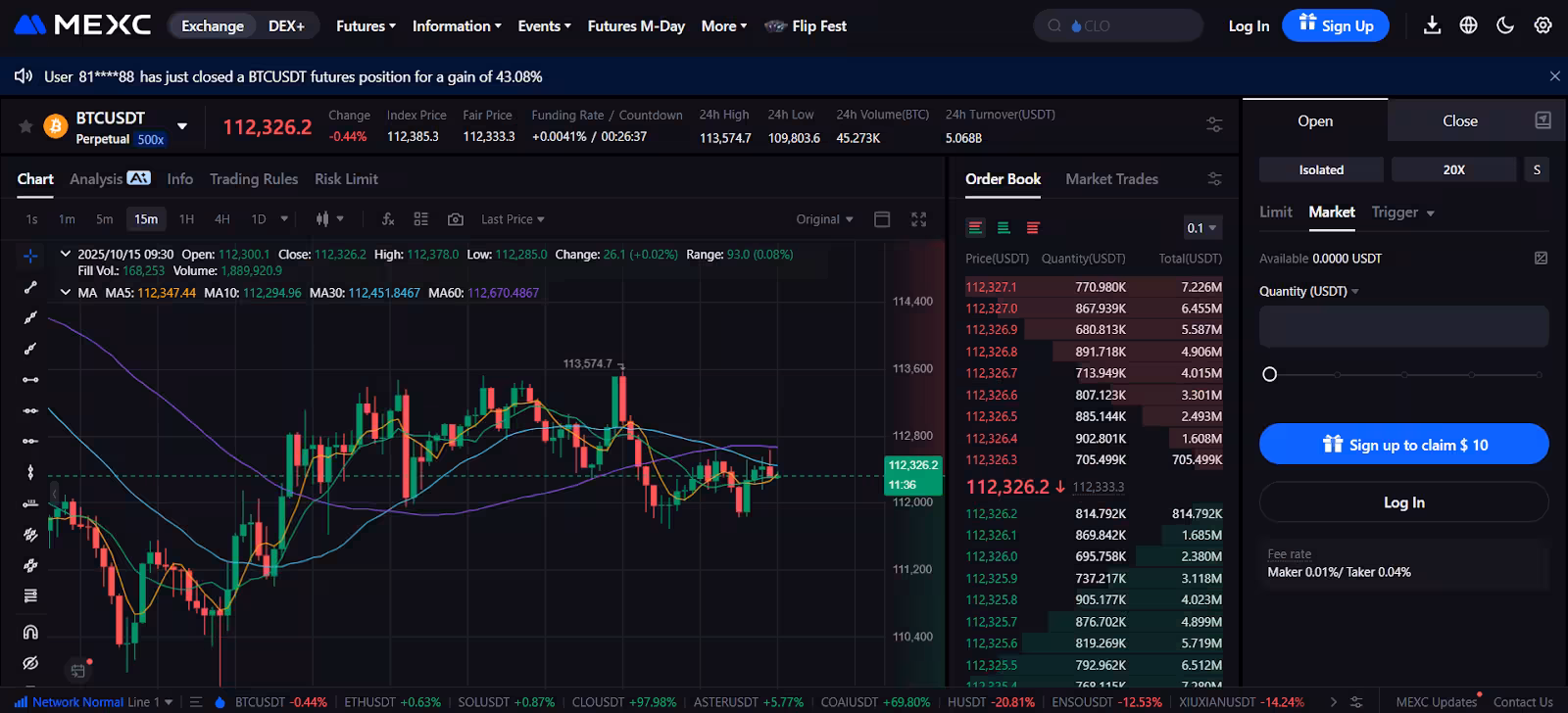
Task: Open the More menu
Action: pyautogui.click(x=724, y=26)
